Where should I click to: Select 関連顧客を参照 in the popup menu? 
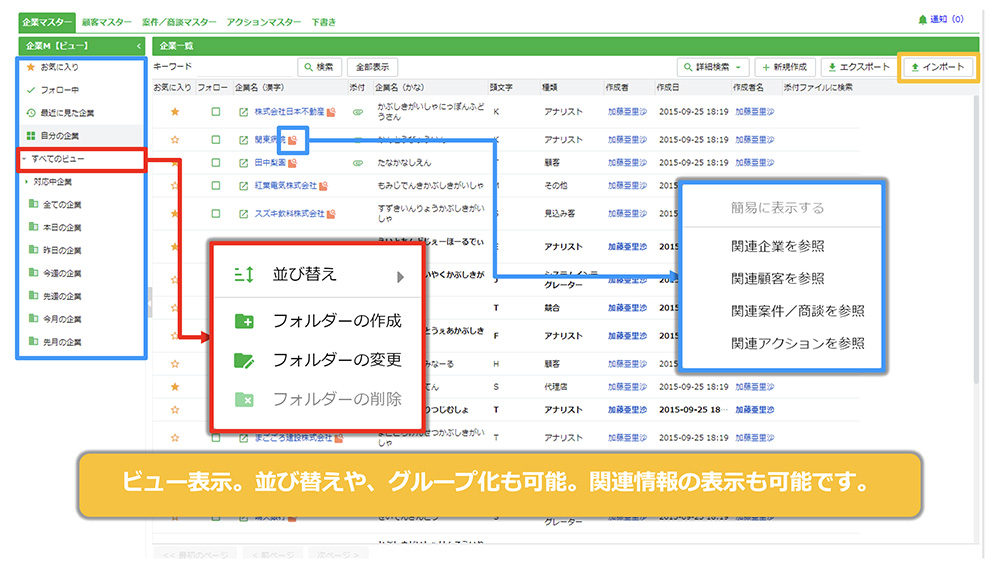[777, 279]
